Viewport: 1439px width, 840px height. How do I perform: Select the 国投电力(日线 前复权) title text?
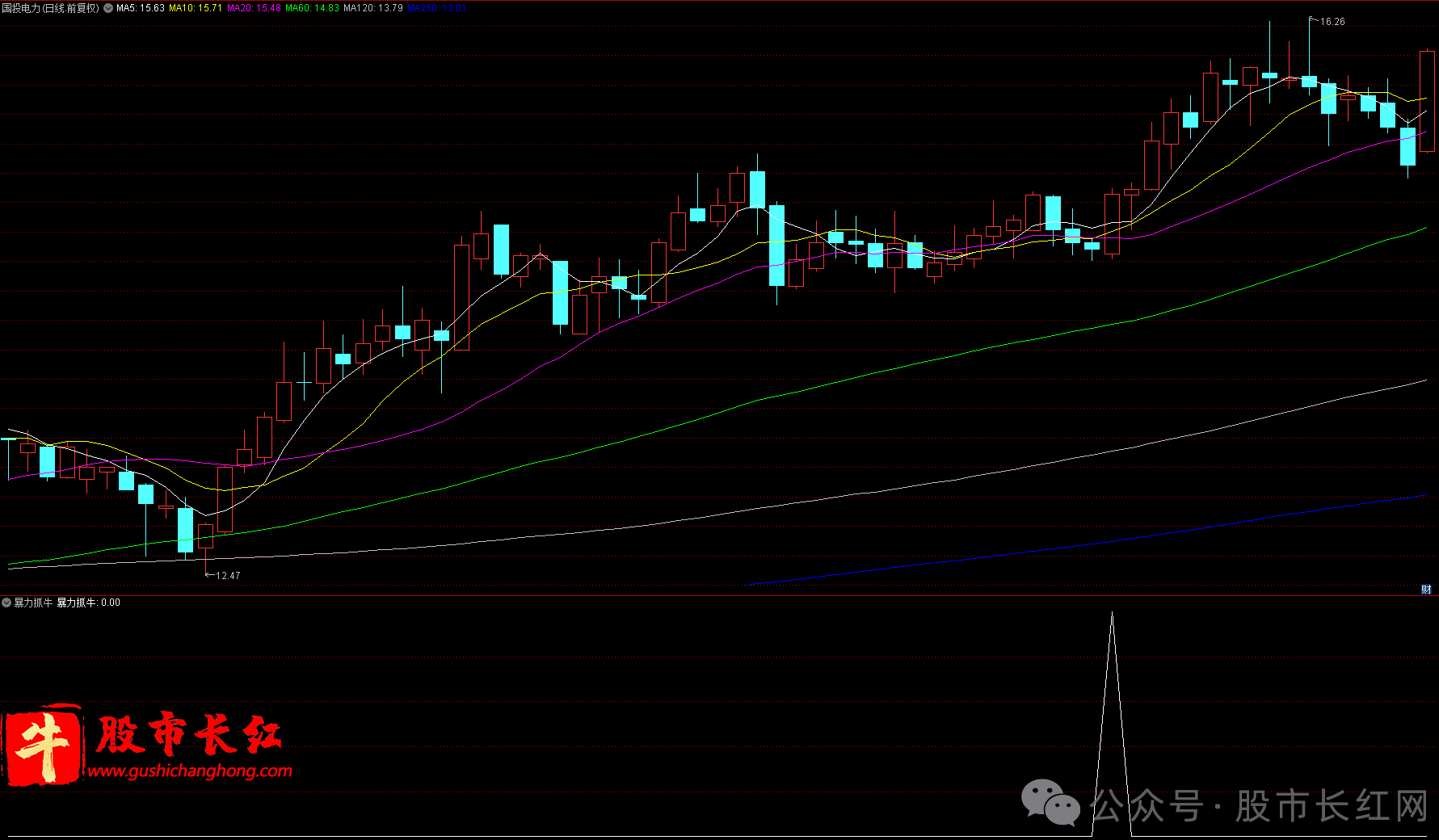pyautogui.click(x=50, y=8)
